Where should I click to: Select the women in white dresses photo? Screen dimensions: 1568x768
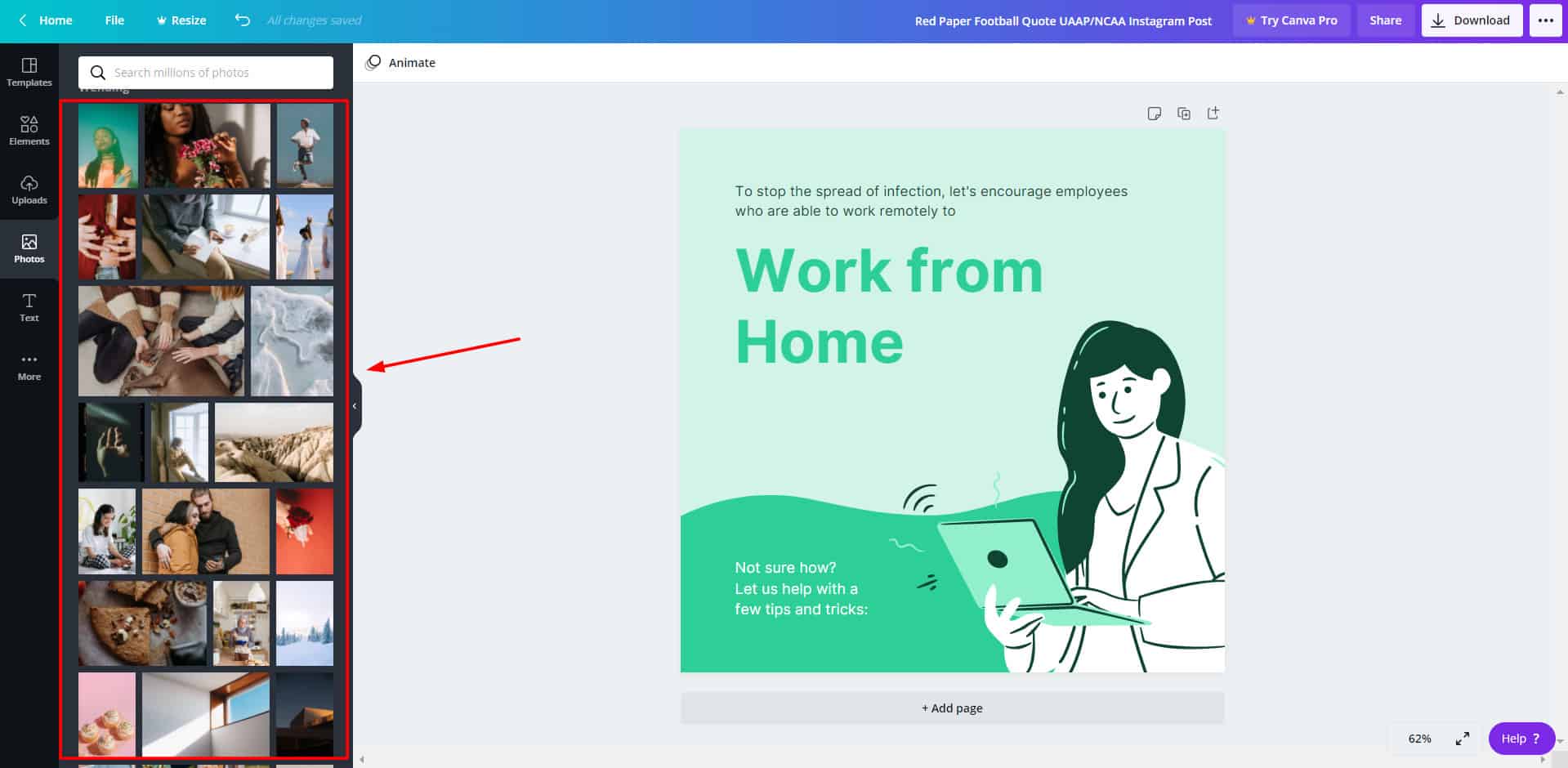305,237
